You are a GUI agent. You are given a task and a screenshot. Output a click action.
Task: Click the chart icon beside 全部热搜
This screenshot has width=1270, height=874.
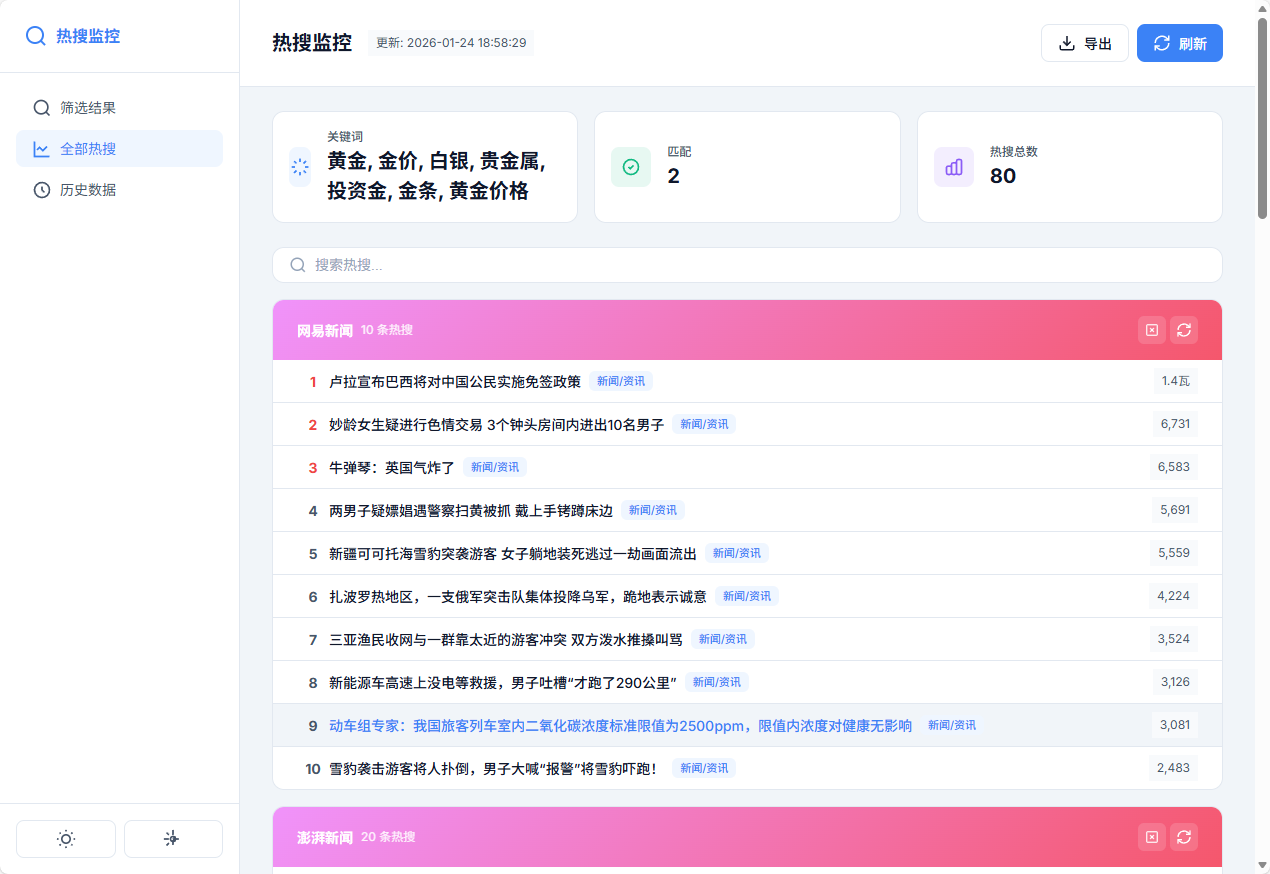tap(41, 148)
